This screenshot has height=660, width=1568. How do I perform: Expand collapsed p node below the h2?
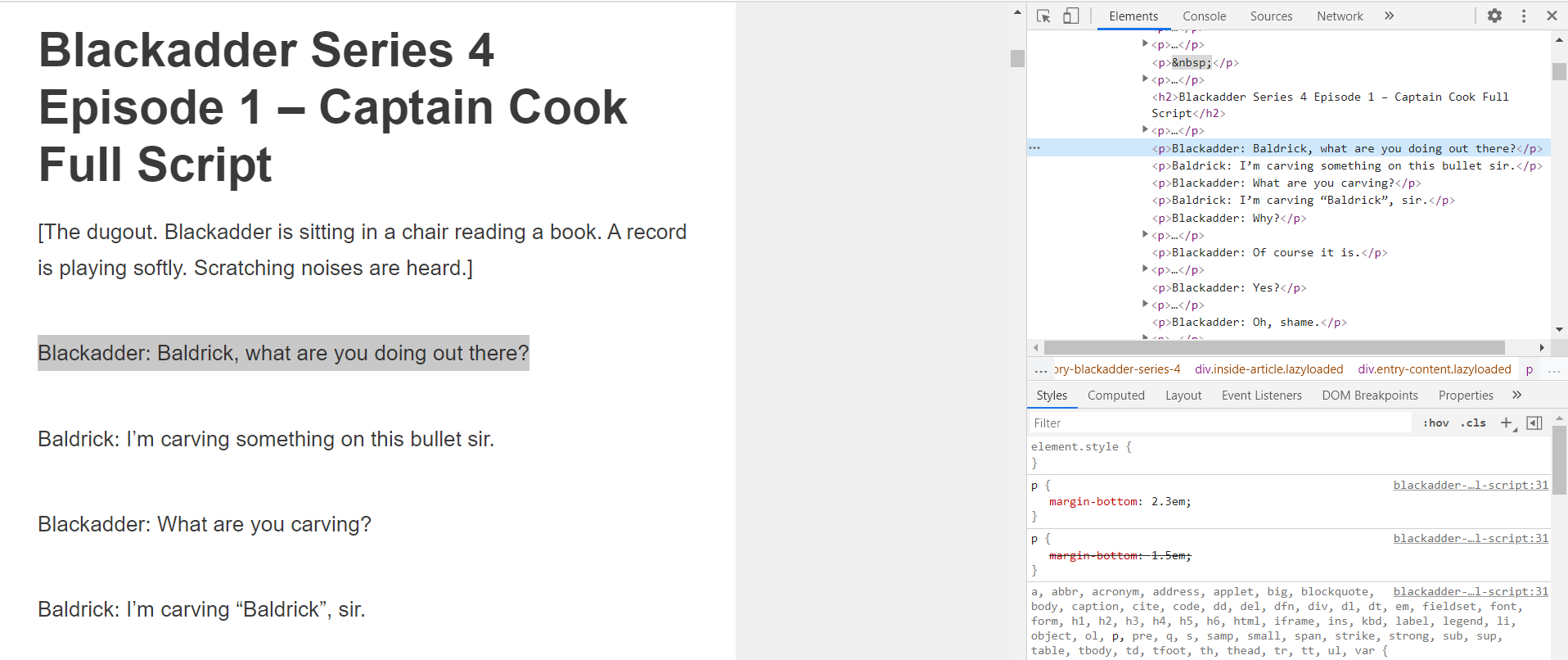pos(1145,130)
